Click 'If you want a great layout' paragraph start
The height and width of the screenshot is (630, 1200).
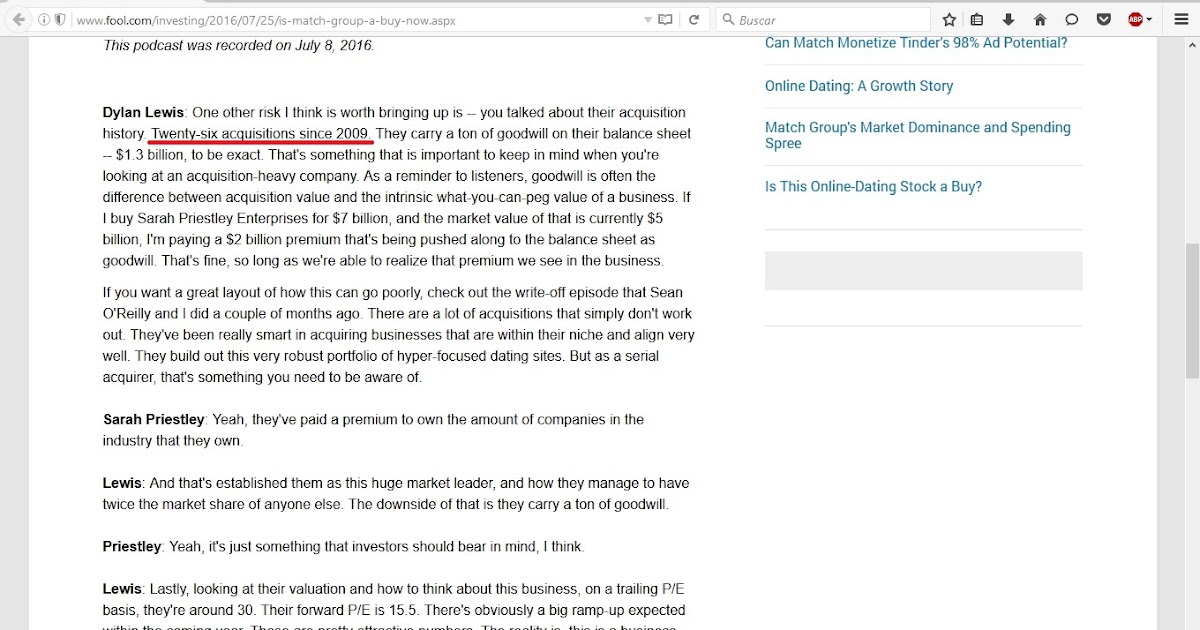[392, 292]
